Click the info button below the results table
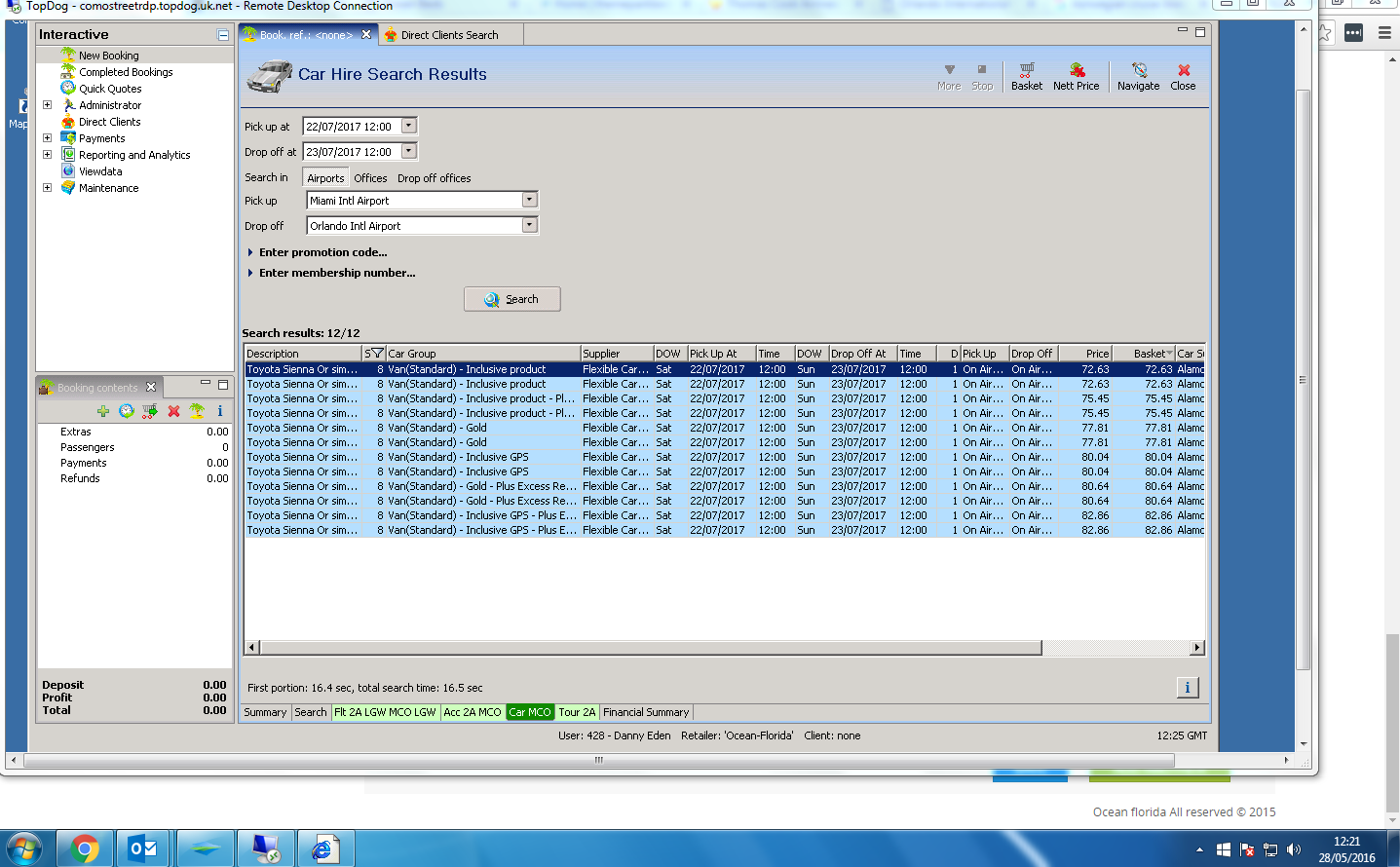The width and height of the screenshot is (1400, 867). tap(1187, 688)
